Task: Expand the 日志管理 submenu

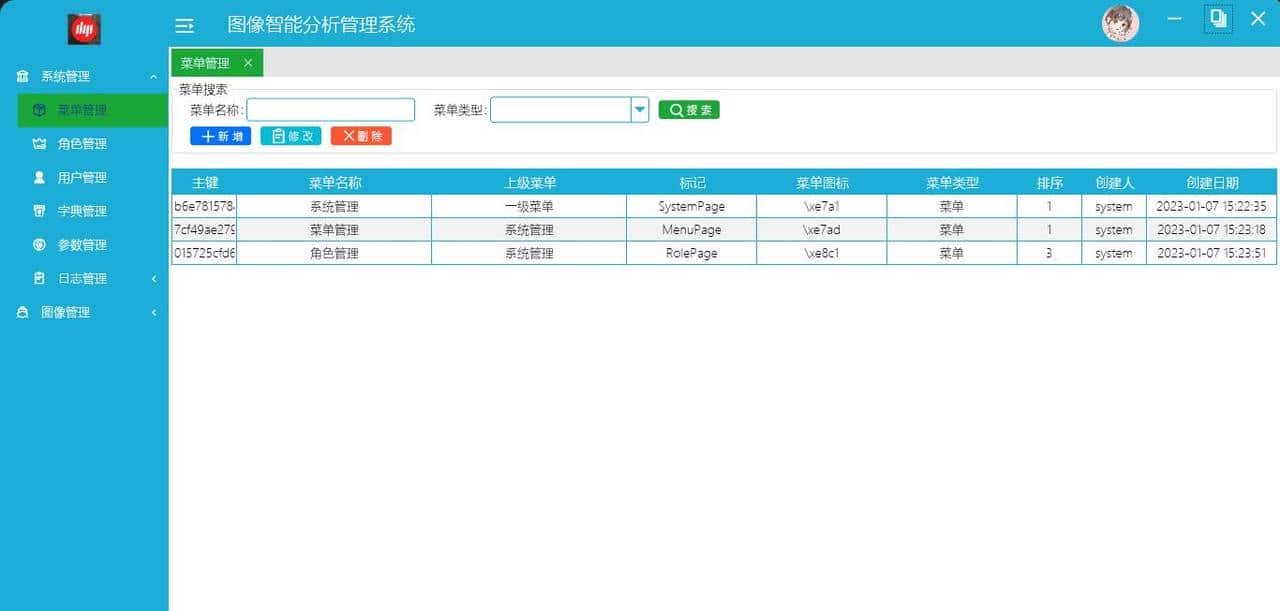Action: pyautogui.click(x=153, y=279)
